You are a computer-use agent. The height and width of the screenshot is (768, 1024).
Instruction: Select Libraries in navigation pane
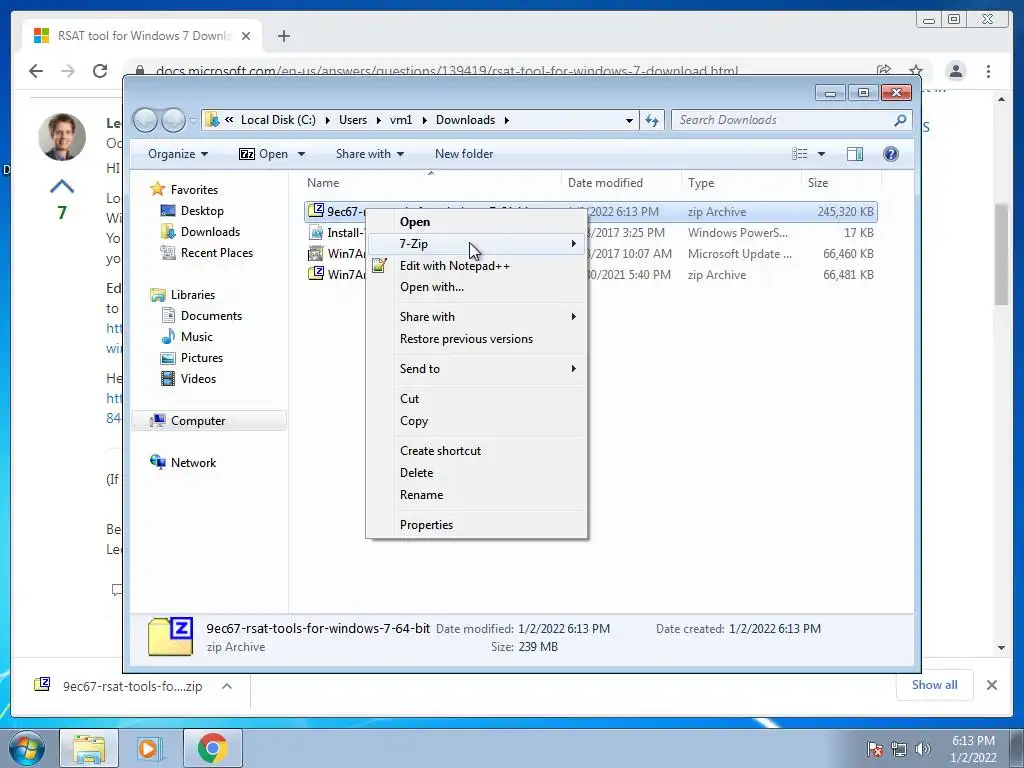[x=183, y=295]
